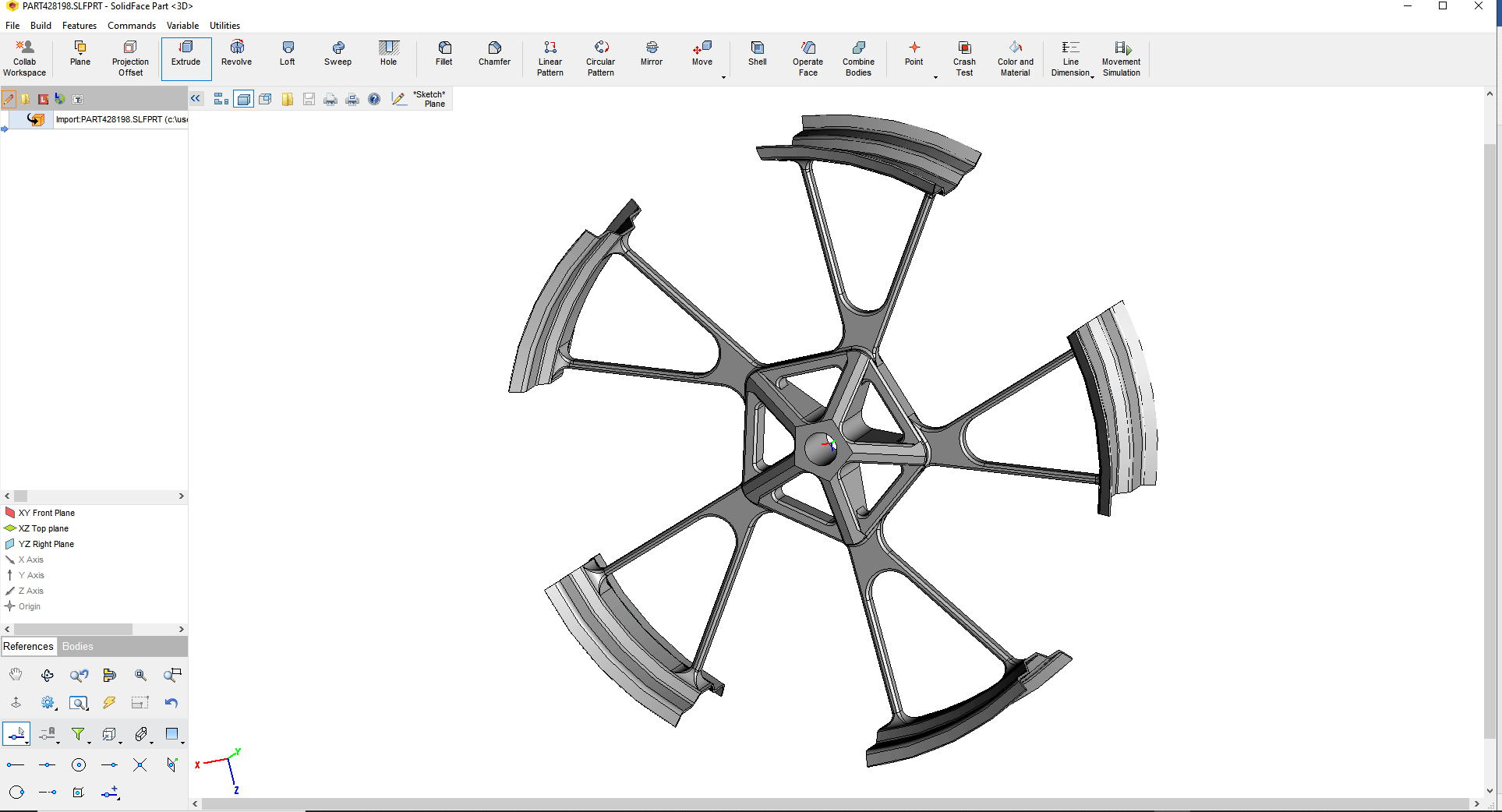Open the Circular Pattern tool

(601, 58)
